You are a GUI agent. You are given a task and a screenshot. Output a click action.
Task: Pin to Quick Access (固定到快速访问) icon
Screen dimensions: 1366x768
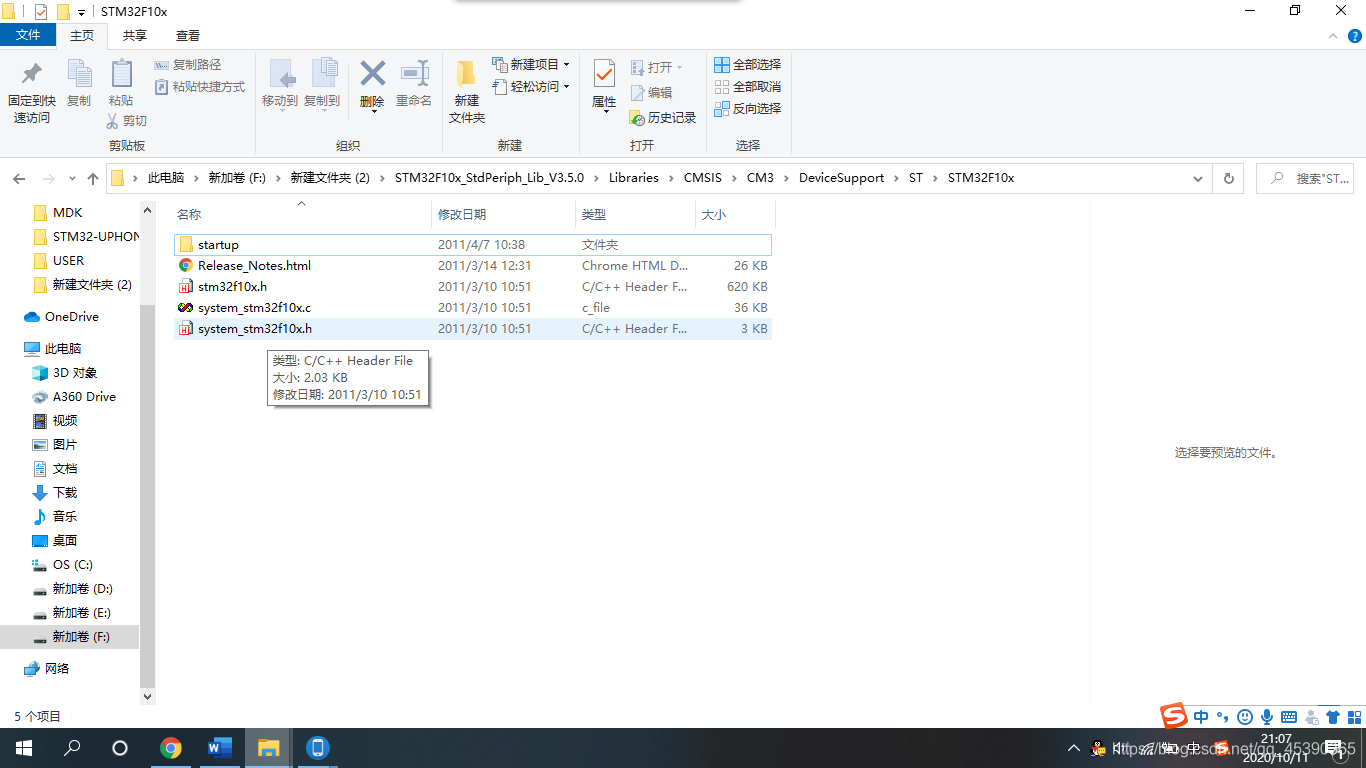[32, 91]
